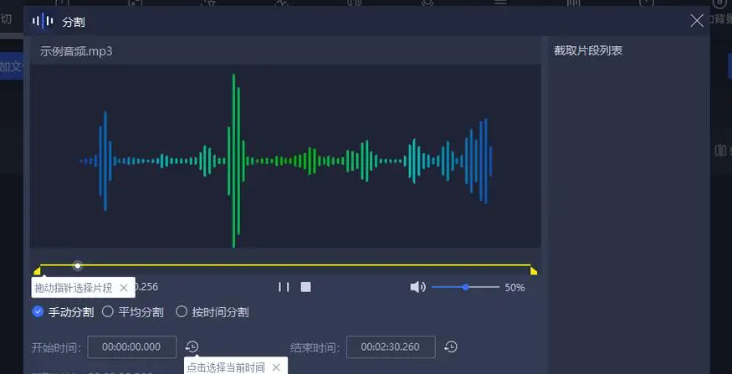This screenshot has width=732, height=374.
Task: Mute audio with the speaker icon
Action: (x=418, y=287)
